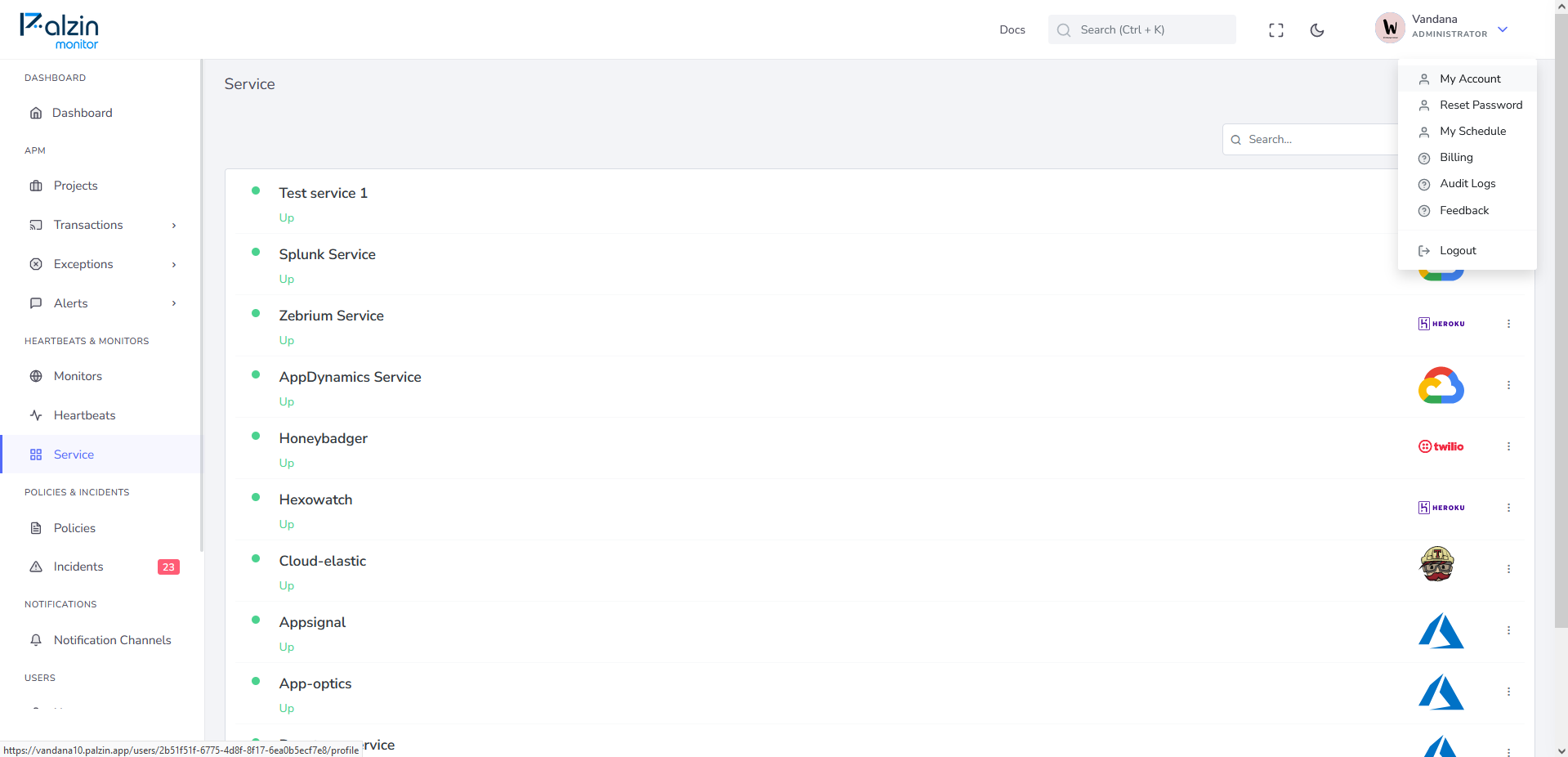The image size is (1568, 757).
Task: Click the Heroku logo on Zebrium row
Action: (x=1441, y=324)
